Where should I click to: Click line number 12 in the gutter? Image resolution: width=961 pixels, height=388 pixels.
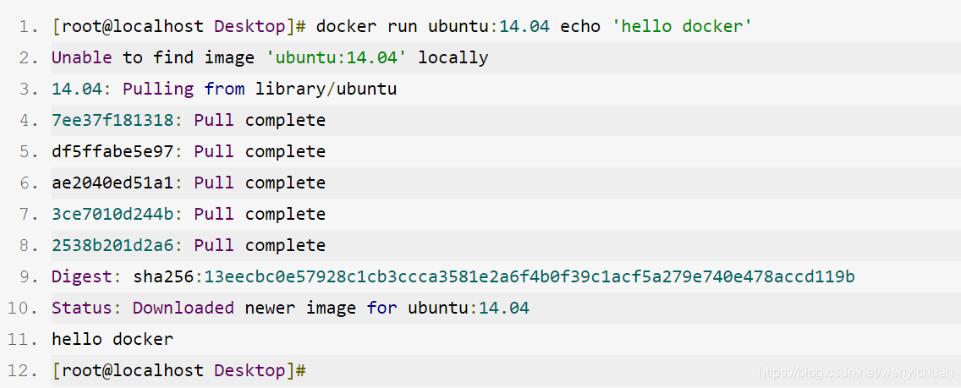coord(23,370)
